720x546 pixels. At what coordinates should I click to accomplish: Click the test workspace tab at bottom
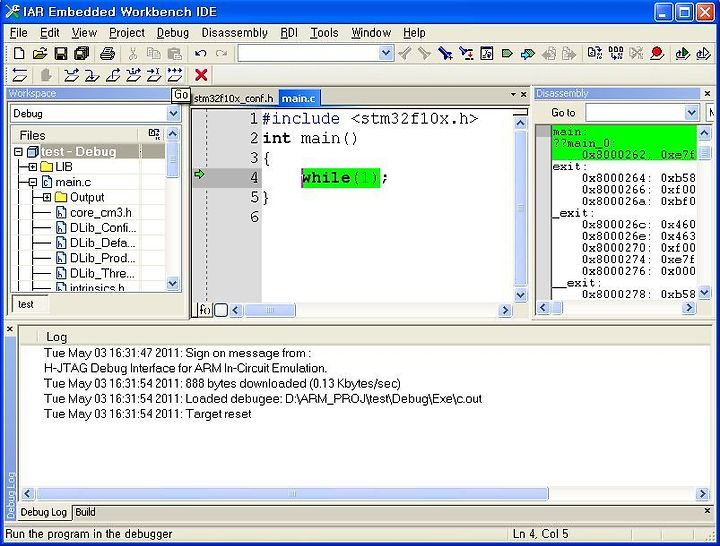tap(26, 304)
